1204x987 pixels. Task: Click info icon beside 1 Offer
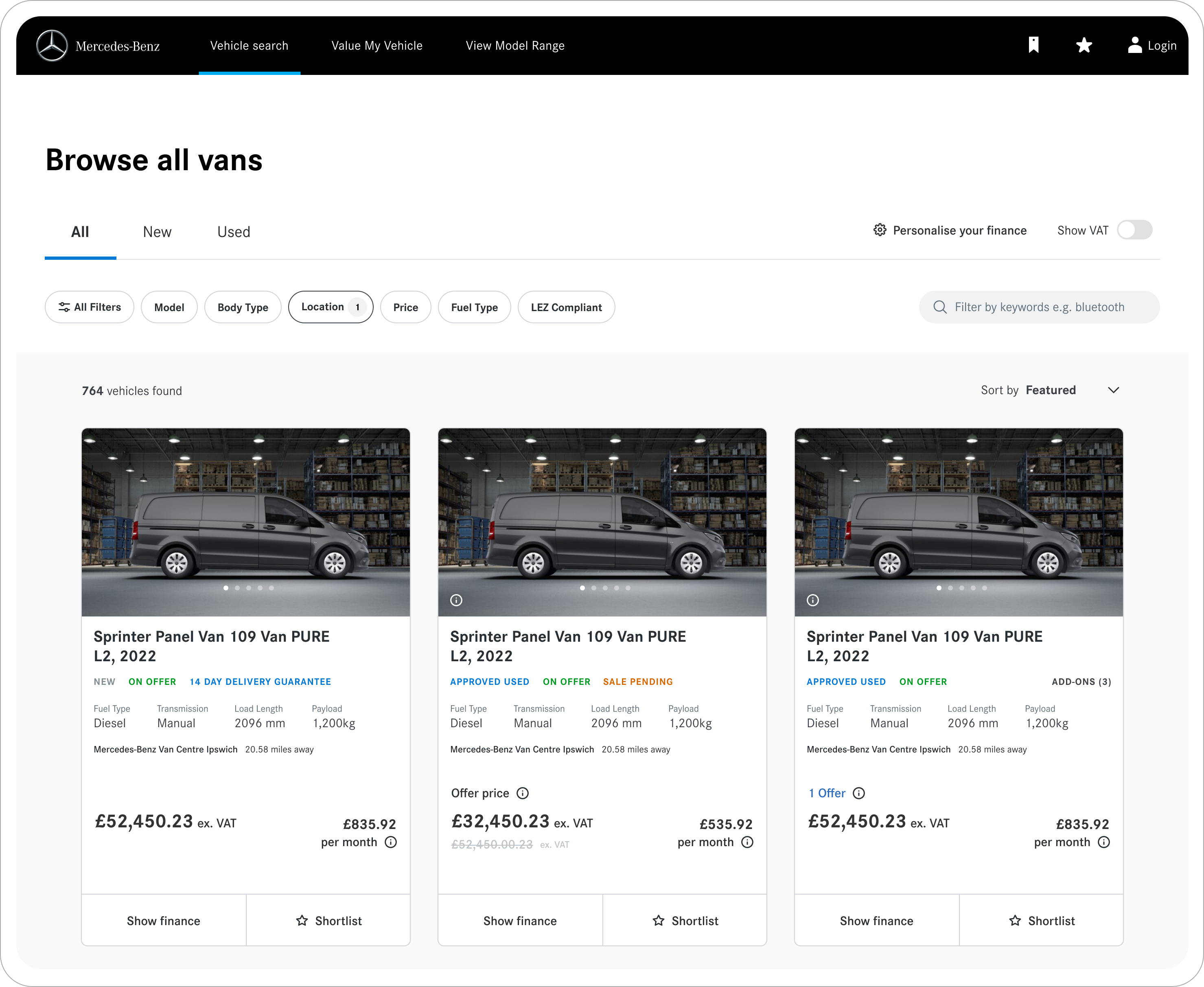click(x=859, y=793)
